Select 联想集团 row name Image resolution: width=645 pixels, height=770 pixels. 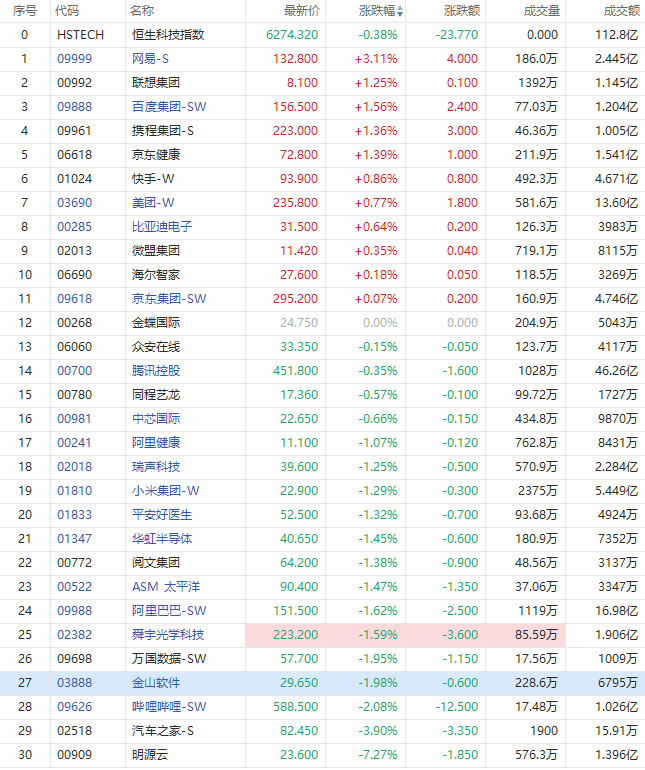click(x=156, y=83)
